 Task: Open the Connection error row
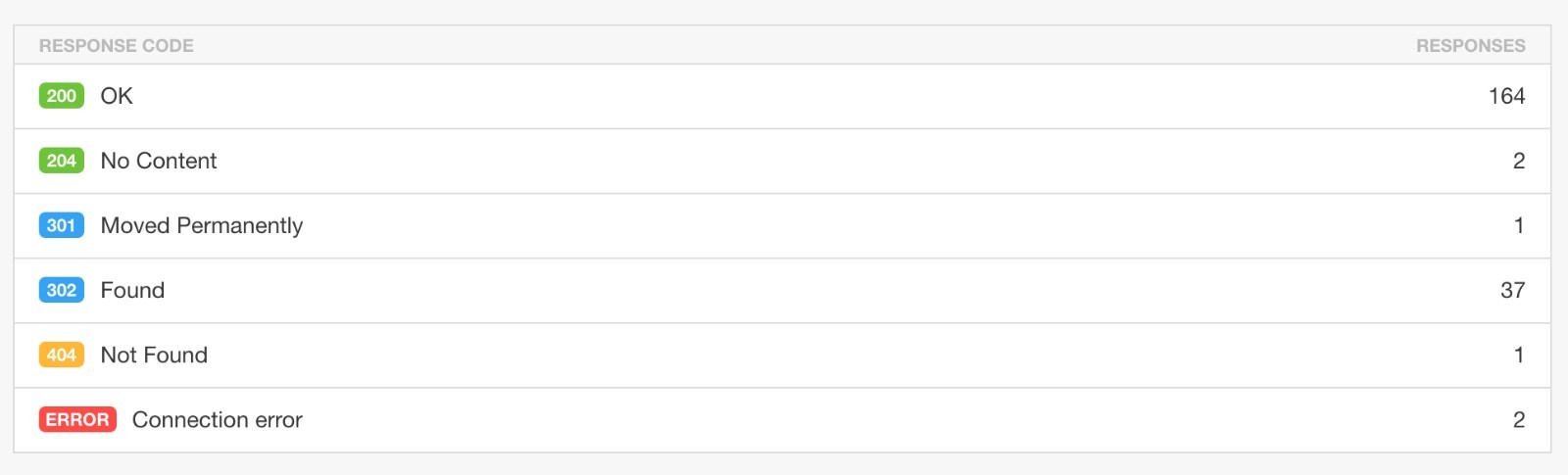(x=782, y=419)
